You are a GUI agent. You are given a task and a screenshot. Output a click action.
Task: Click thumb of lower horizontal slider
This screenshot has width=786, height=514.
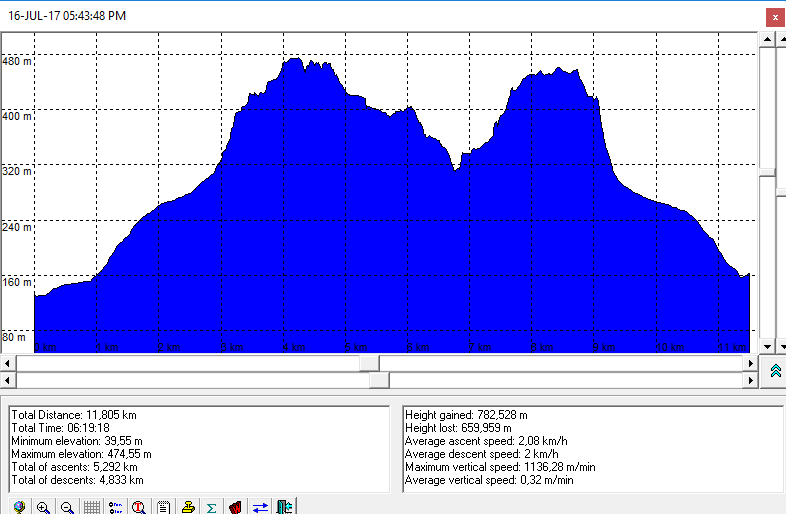pos(379,380)
